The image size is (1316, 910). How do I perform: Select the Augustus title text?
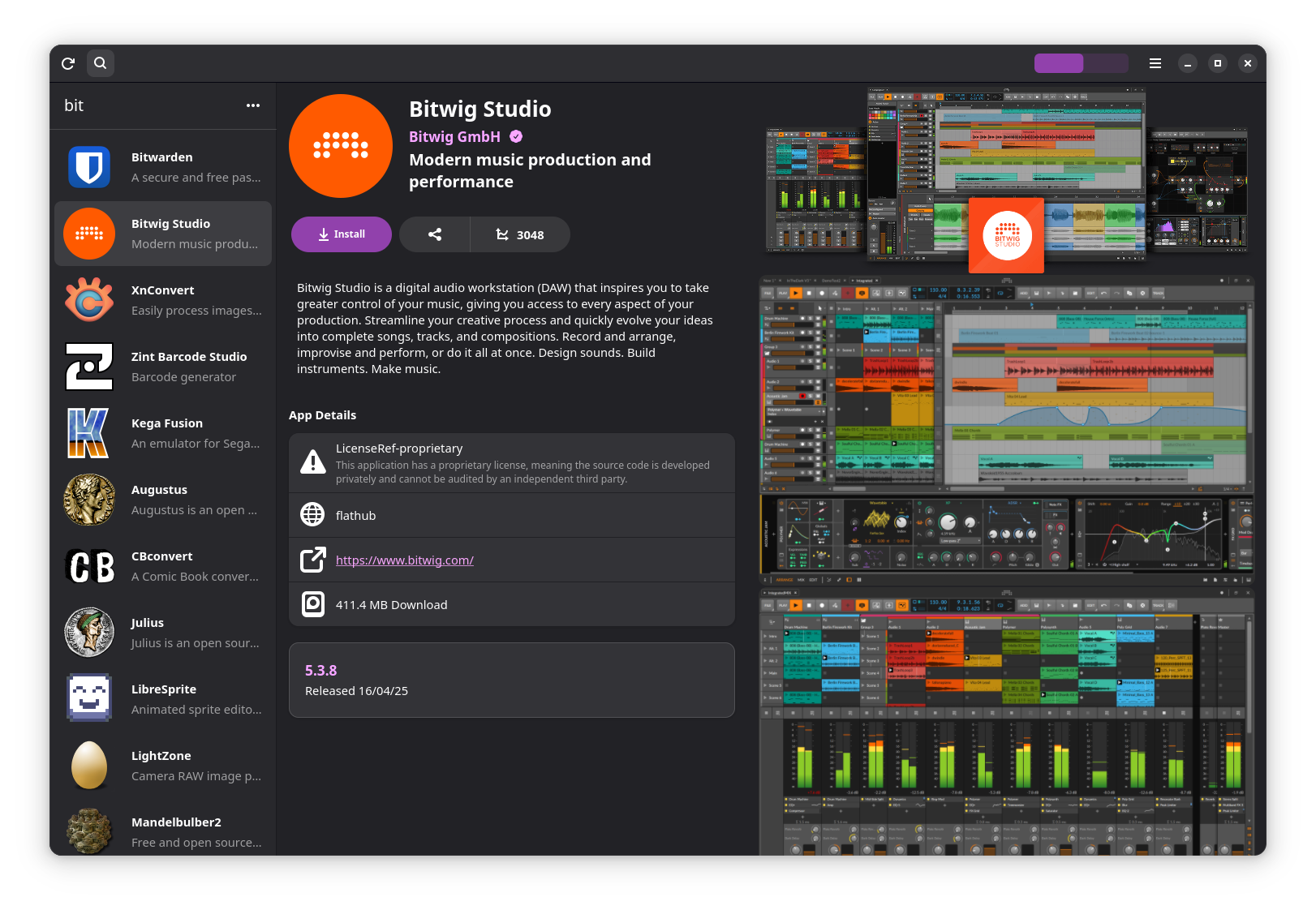(x=159, y=490)
